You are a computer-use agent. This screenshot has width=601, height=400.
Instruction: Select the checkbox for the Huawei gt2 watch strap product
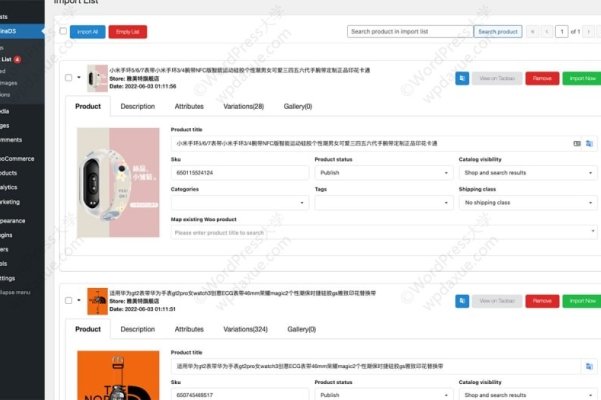coord(68,300)
